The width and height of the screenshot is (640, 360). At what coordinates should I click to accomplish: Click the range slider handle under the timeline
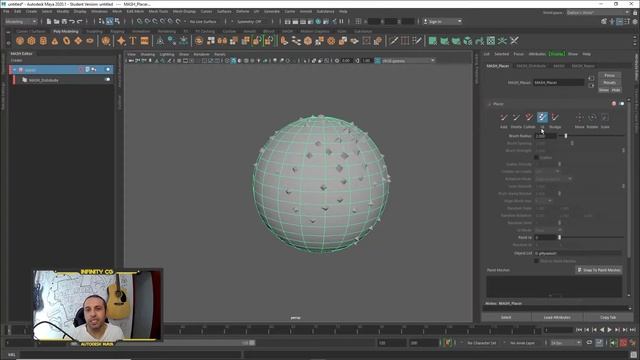(x=252, y=343)
